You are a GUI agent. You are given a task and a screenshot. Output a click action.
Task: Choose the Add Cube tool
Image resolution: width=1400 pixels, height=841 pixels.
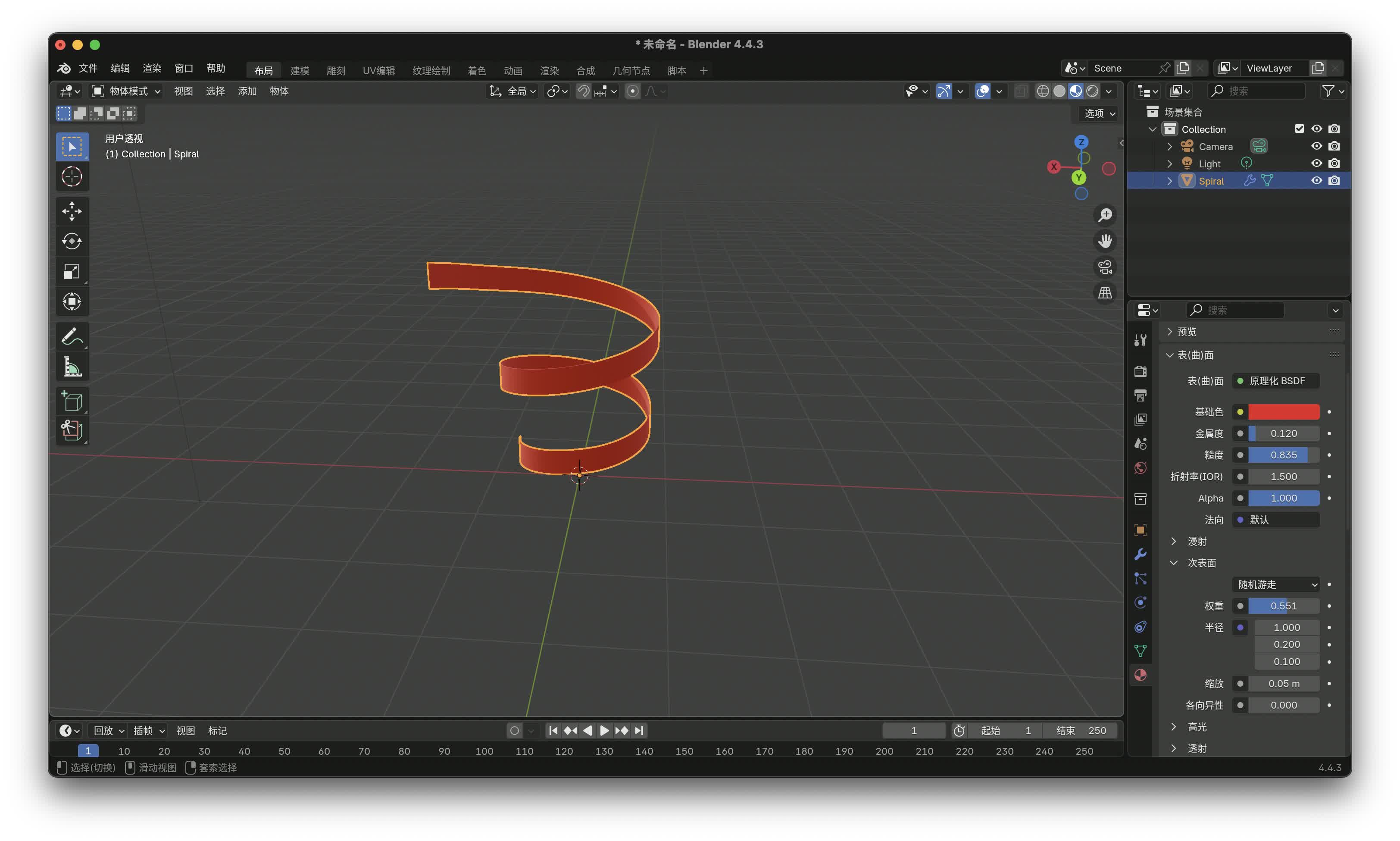(x=72, y=401)
